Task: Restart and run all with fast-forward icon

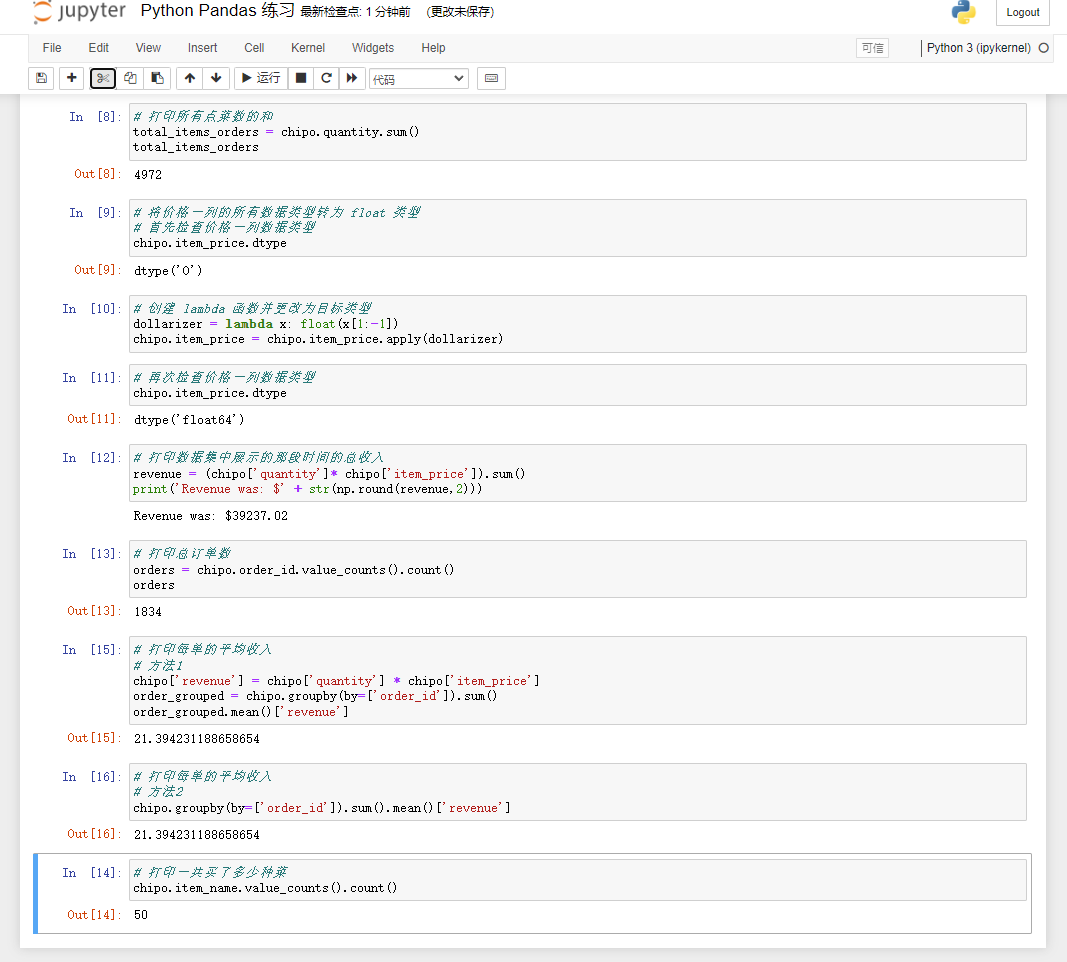Action: coord(352,78)
